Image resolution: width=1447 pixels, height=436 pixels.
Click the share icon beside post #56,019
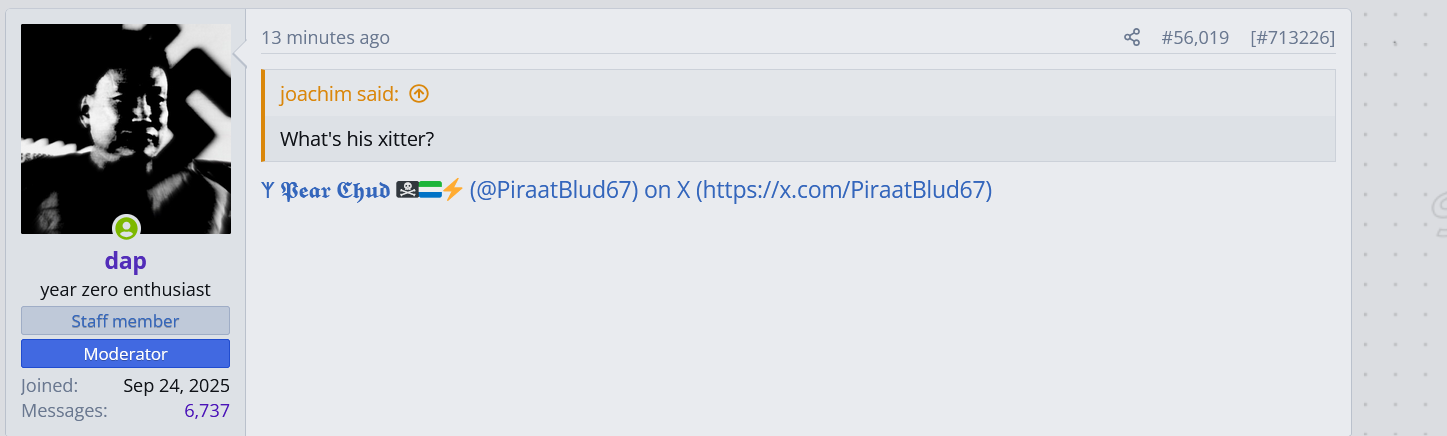(x=1132, y=38)
